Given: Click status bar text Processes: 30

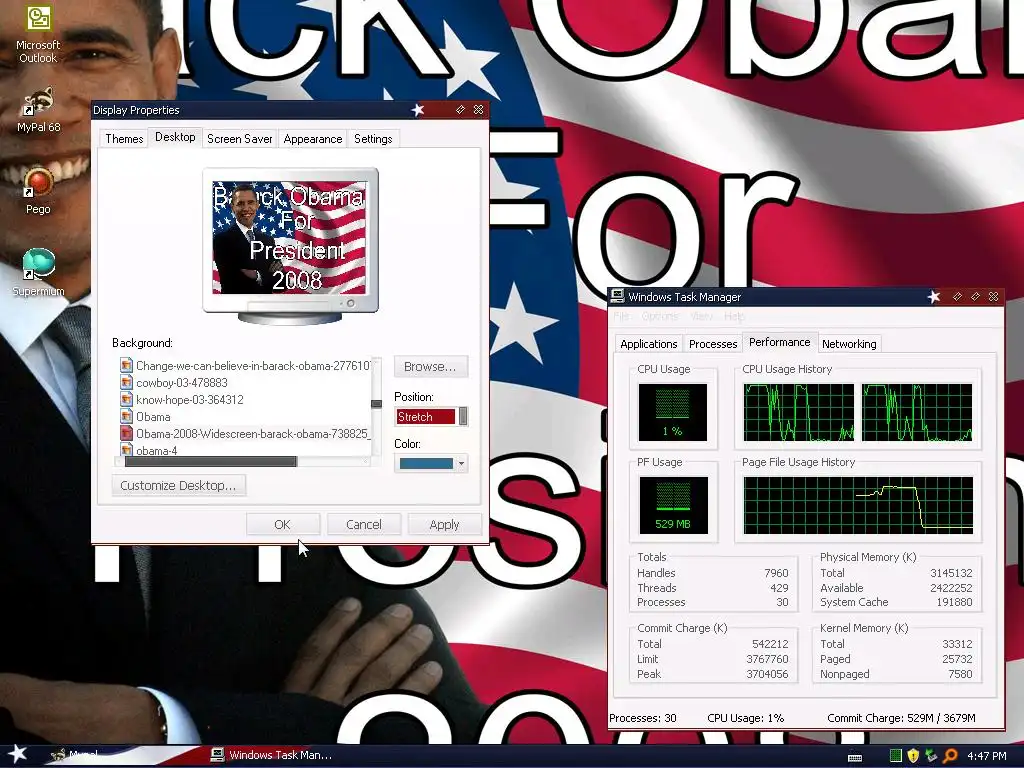Looking at the screenshot, I should 643,718.
